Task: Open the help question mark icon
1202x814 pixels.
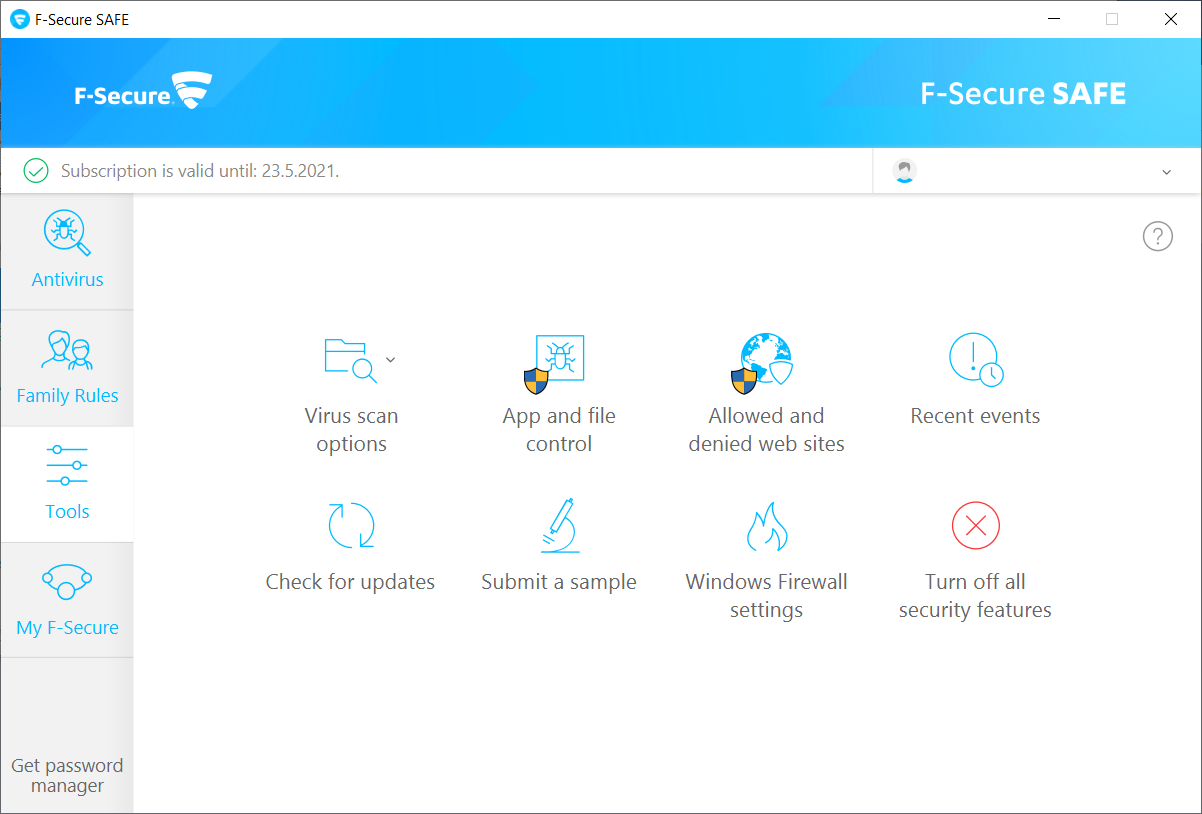Action: [x=1157, y=236]
